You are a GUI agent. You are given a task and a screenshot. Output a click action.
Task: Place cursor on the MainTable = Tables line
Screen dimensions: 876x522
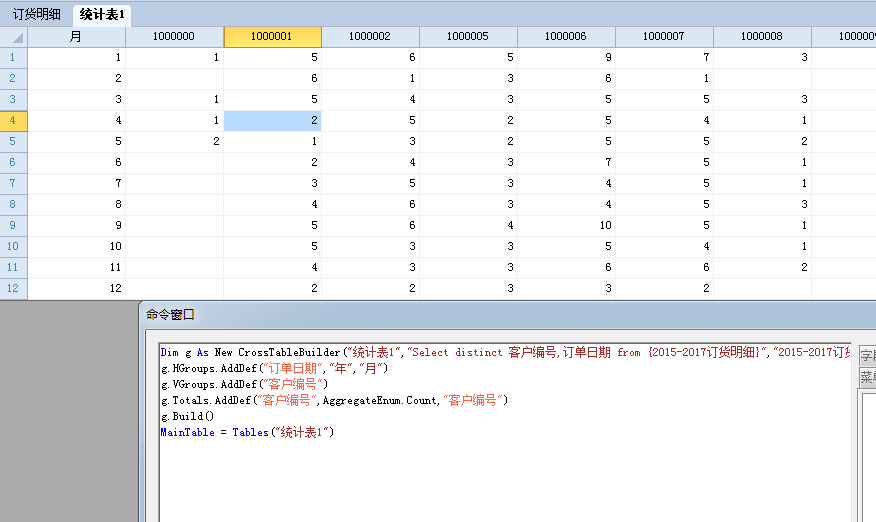click(246, 432)
